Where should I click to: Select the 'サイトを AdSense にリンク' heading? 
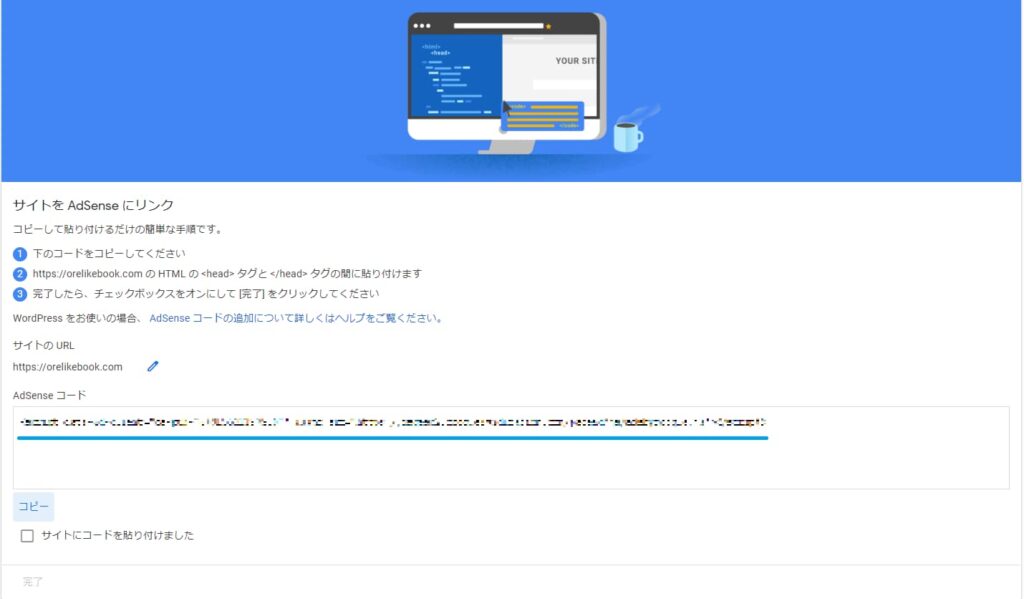point(93,205)
